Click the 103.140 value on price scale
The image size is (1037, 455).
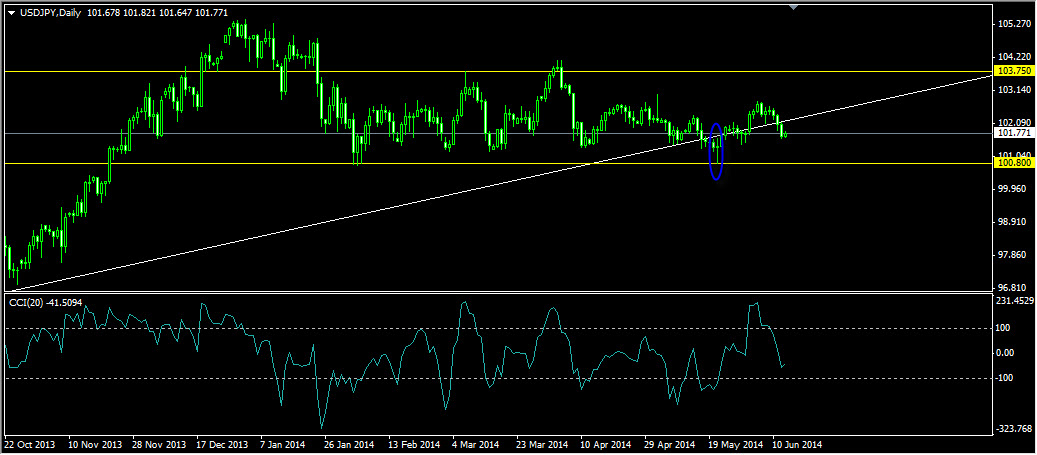point(1015,90)
